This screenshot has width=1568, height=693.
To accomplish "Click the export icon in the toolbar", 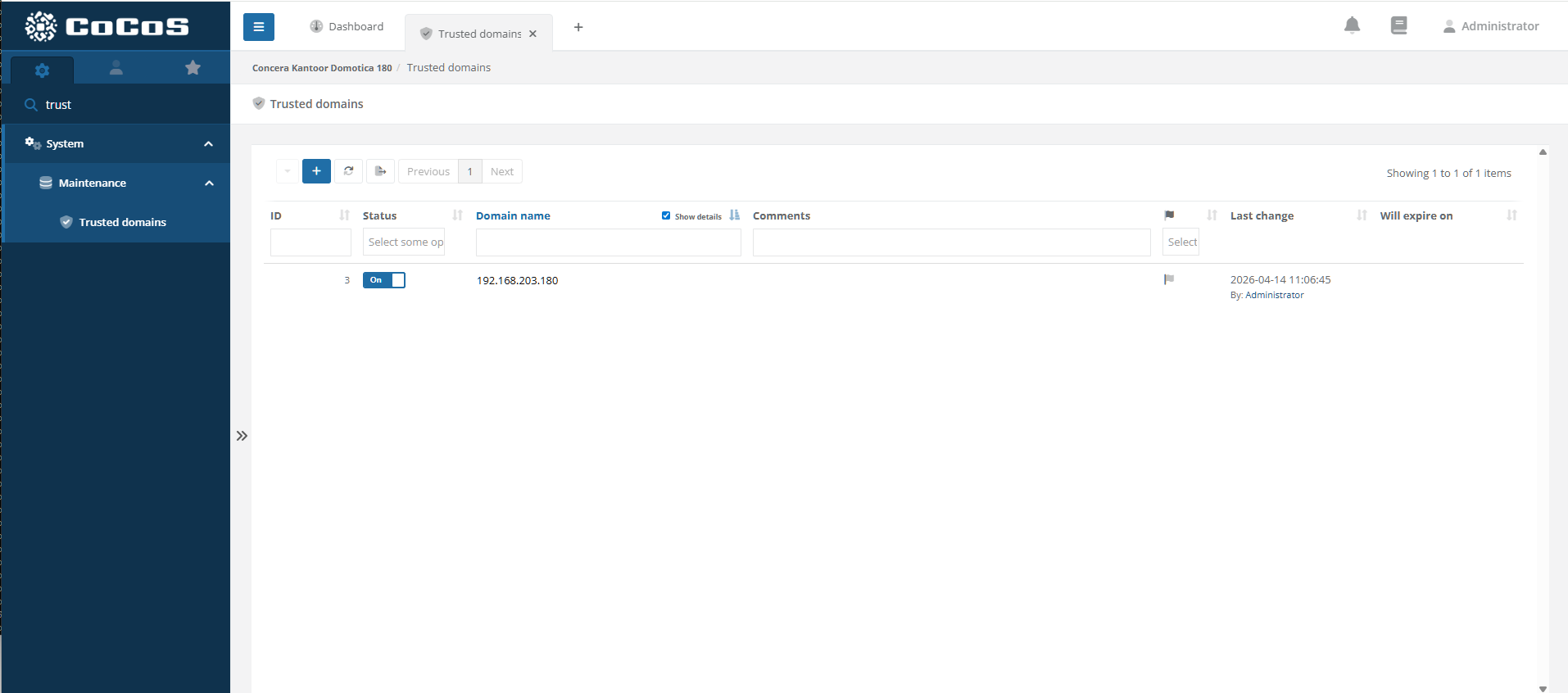I will (x=380, y=171).
